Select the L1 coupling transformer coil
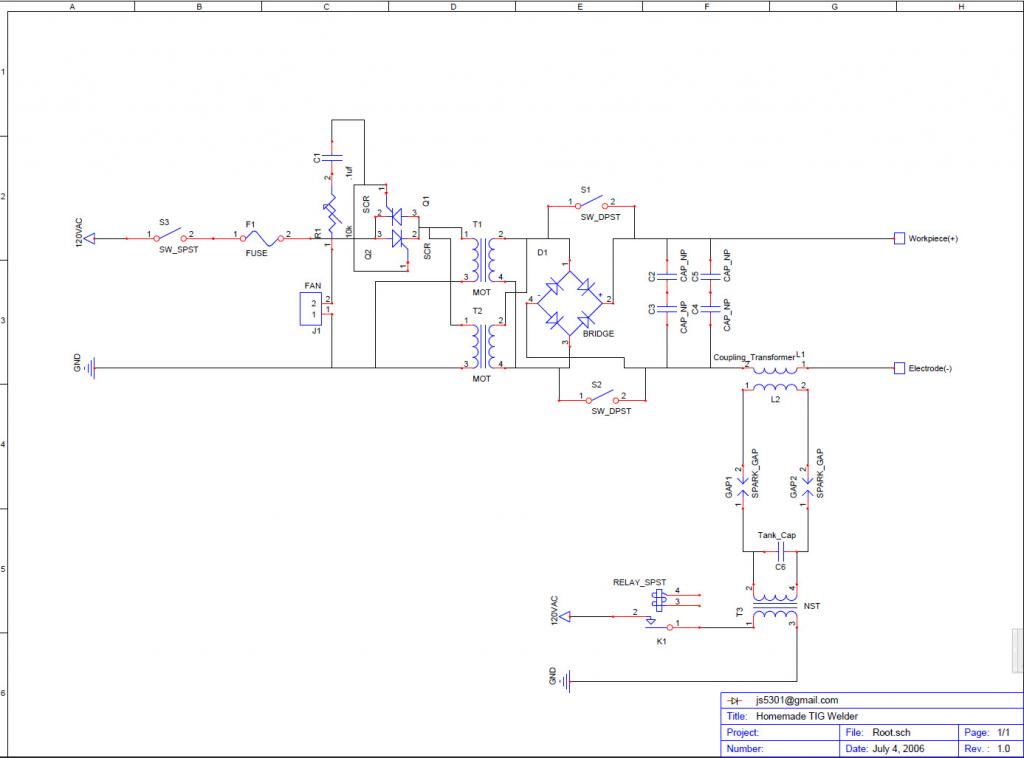The height and width of the screenshot is (758, 1024). point(775,370)
